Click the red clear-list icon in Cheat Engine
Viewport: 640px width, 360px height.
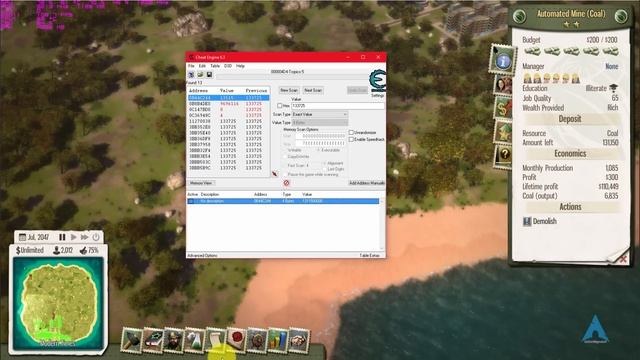point(287,183)
